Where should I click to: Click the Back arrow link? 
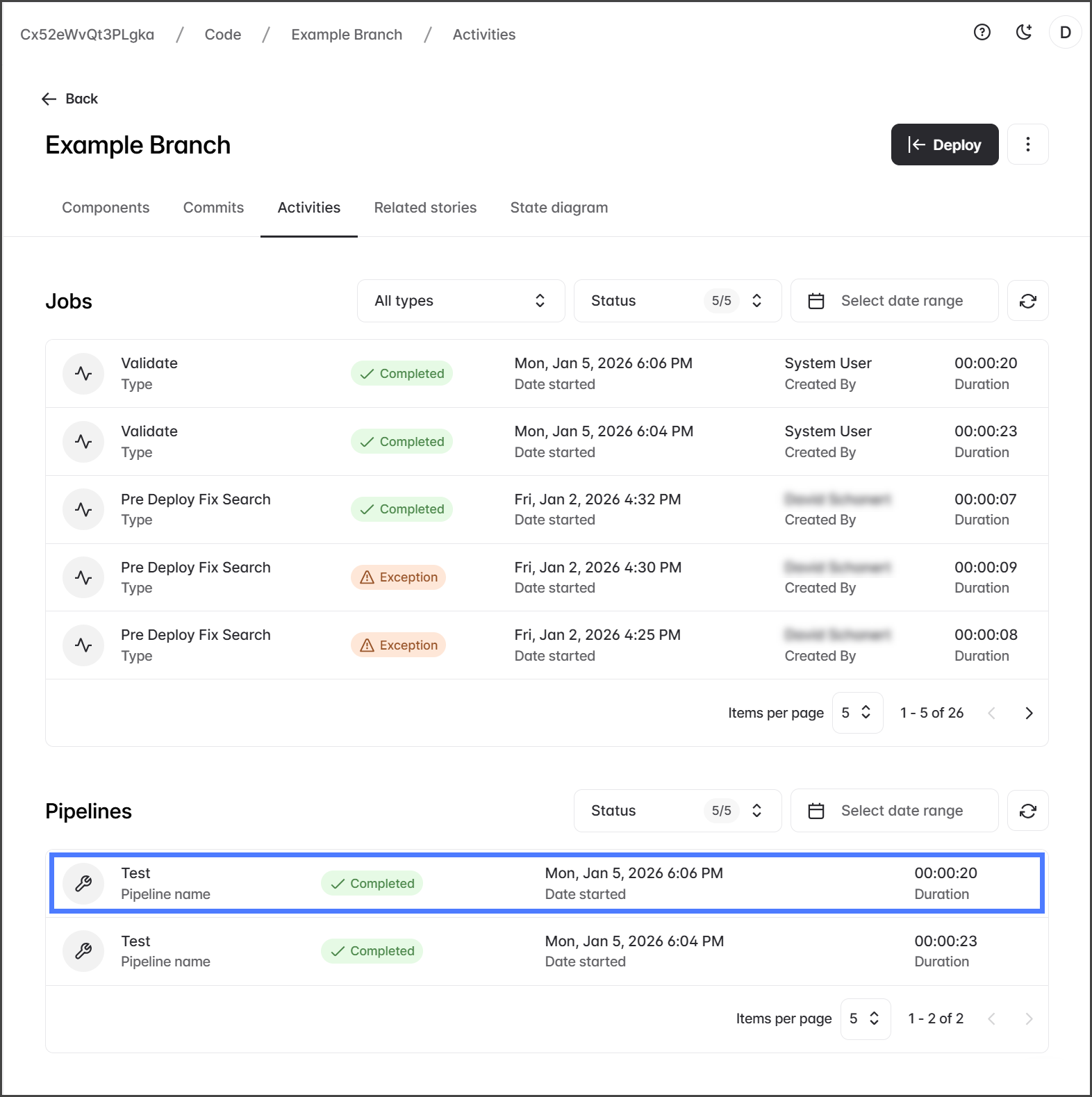coord(69,99)
